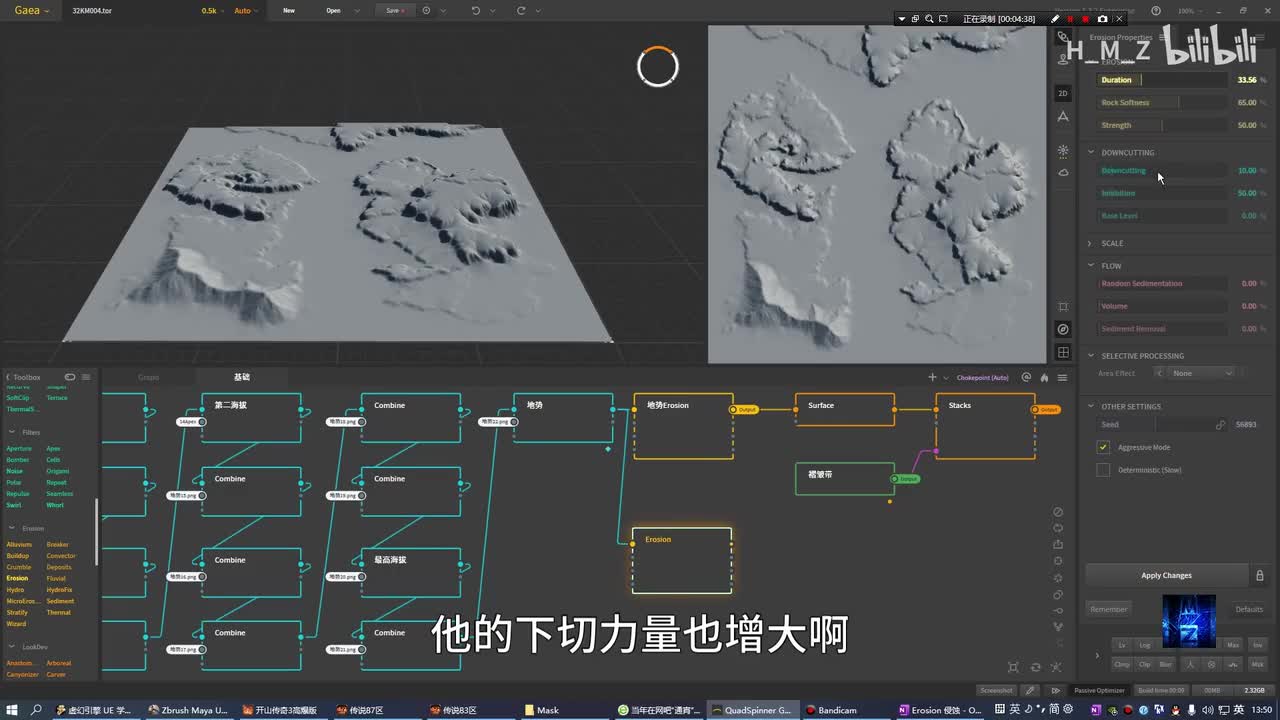Viewport: 1280px width, 720px height.
Task: Open the Toolbox list menu icon
Action: point(86,377)
